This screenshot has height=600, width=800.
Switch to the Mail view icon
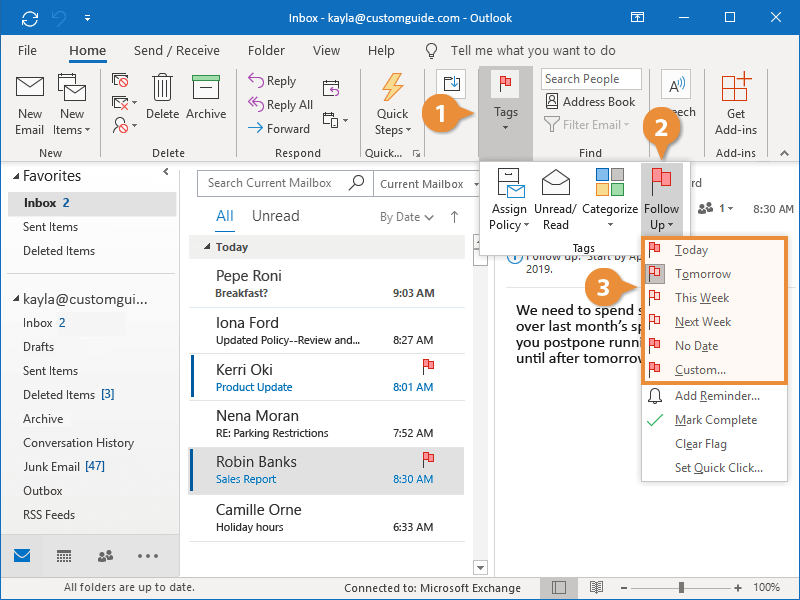[22, 556]
